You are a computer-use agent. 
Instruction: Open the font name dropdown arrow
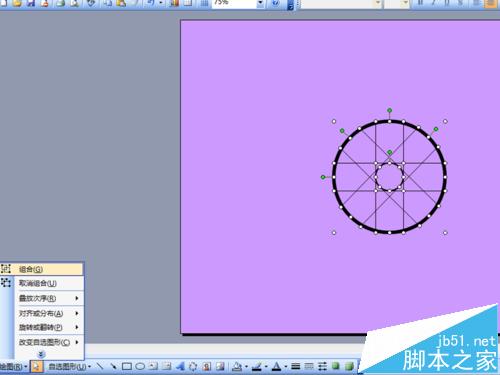(378, 3)
